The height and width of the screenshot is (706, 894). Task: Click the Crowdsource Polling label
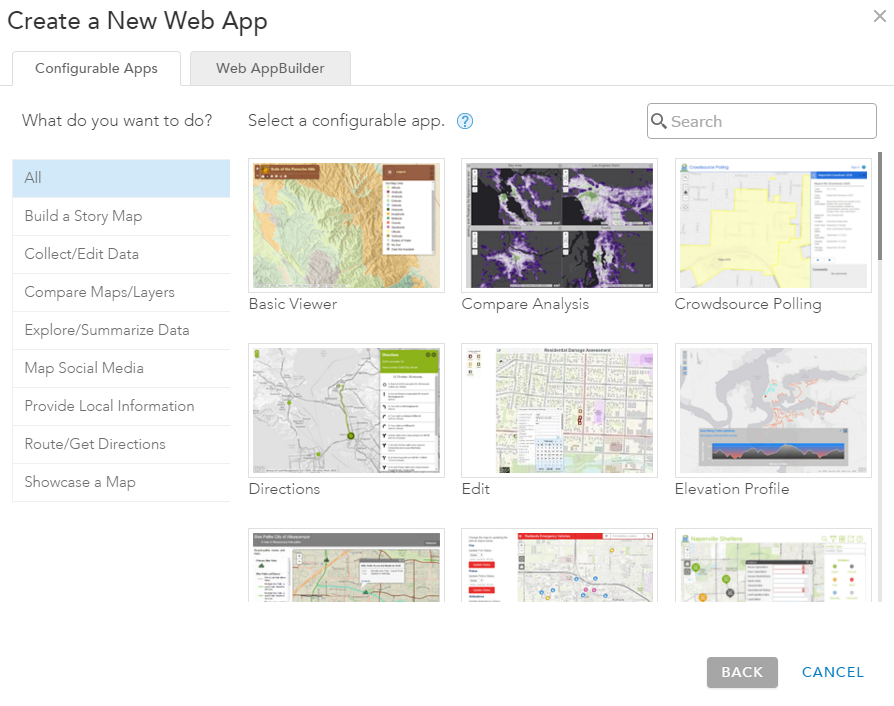tap(748, 304)
